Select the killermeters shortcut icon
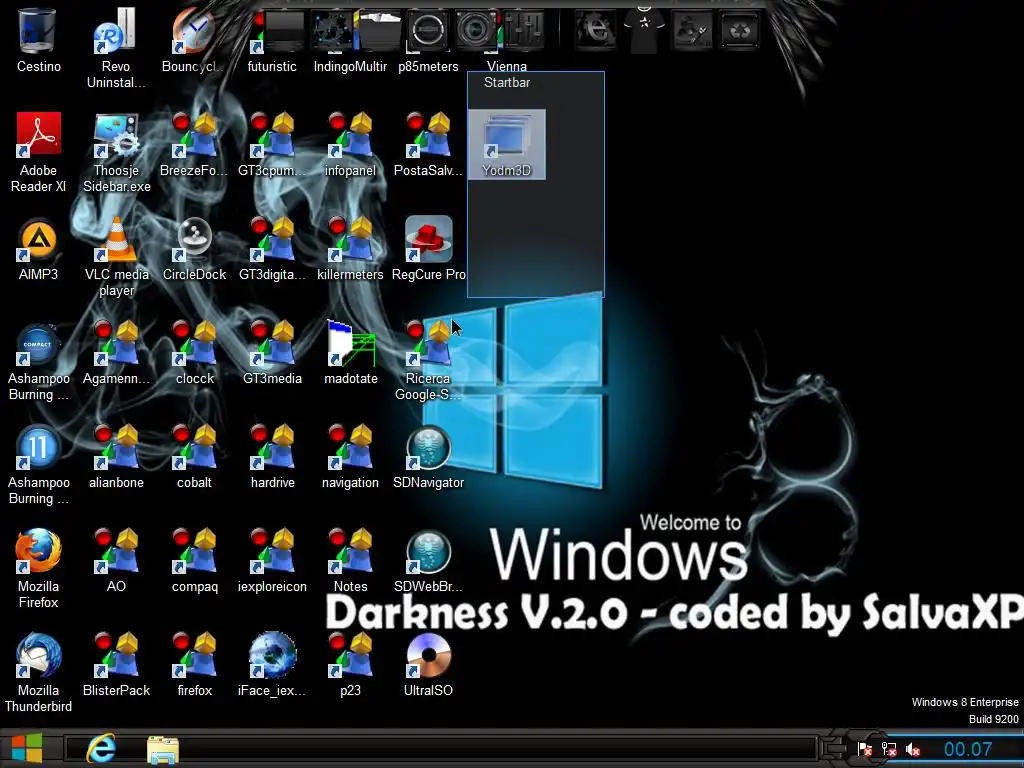 [x=350, y=240]
